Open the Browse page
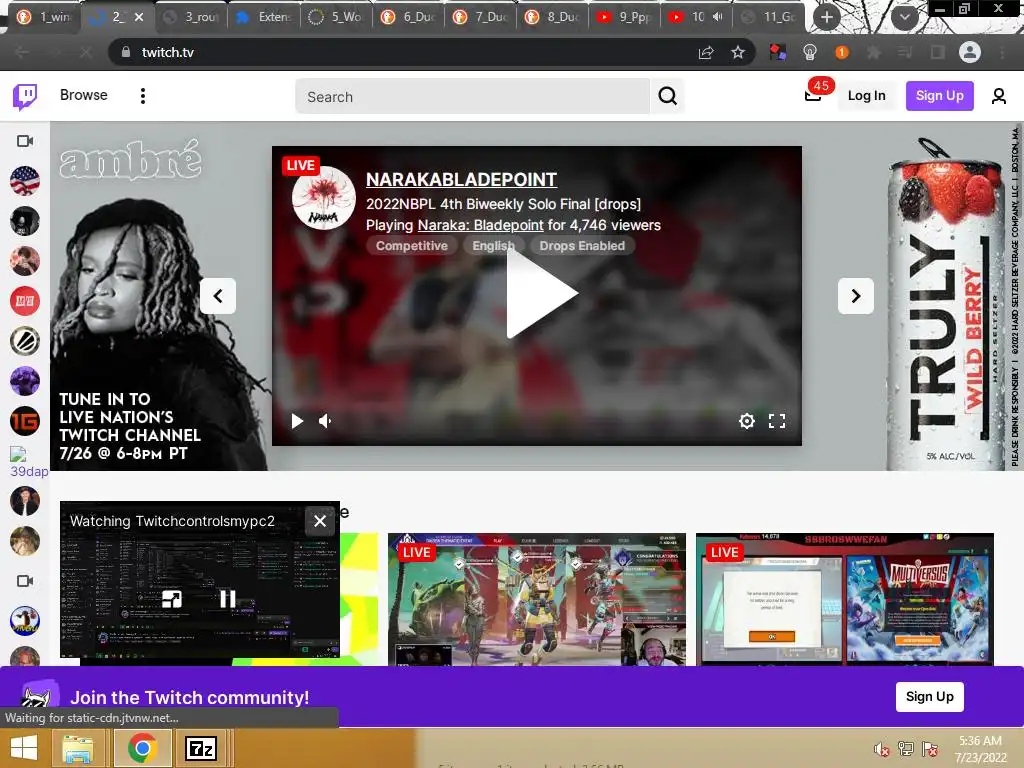This screenshot has height=768, width=1024. pyautogui.click(x=84, y=95)
